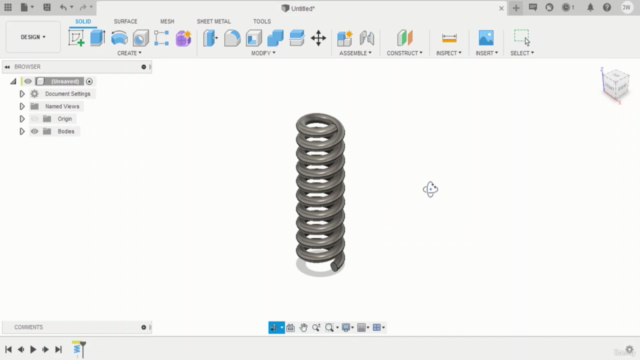Select the Coil feature in timeline

tap(77, 349)
